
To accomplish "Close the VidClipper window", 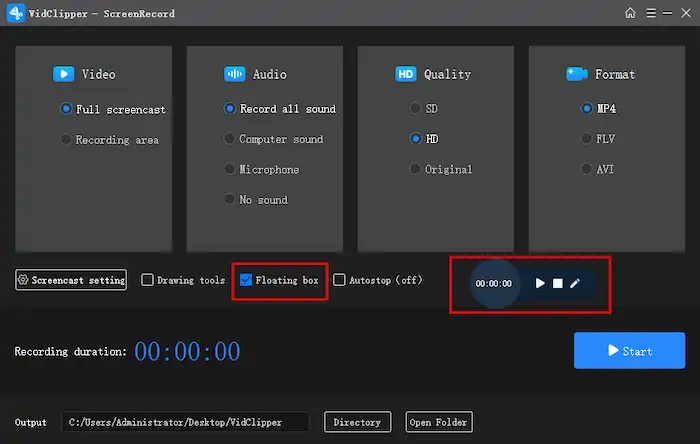I will point(686,13).
